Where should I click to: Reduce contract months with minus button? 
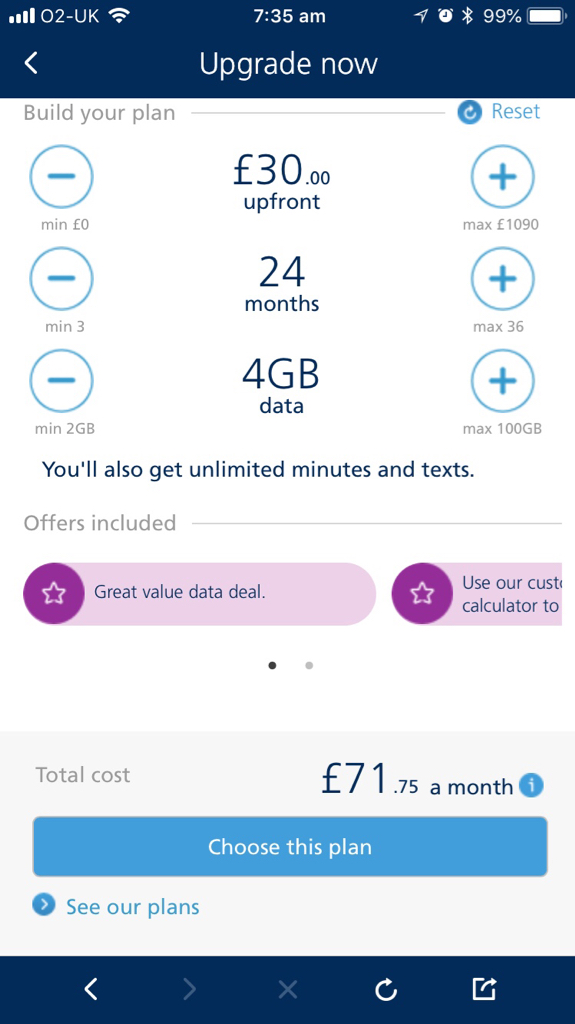click(x=61, y=278)
